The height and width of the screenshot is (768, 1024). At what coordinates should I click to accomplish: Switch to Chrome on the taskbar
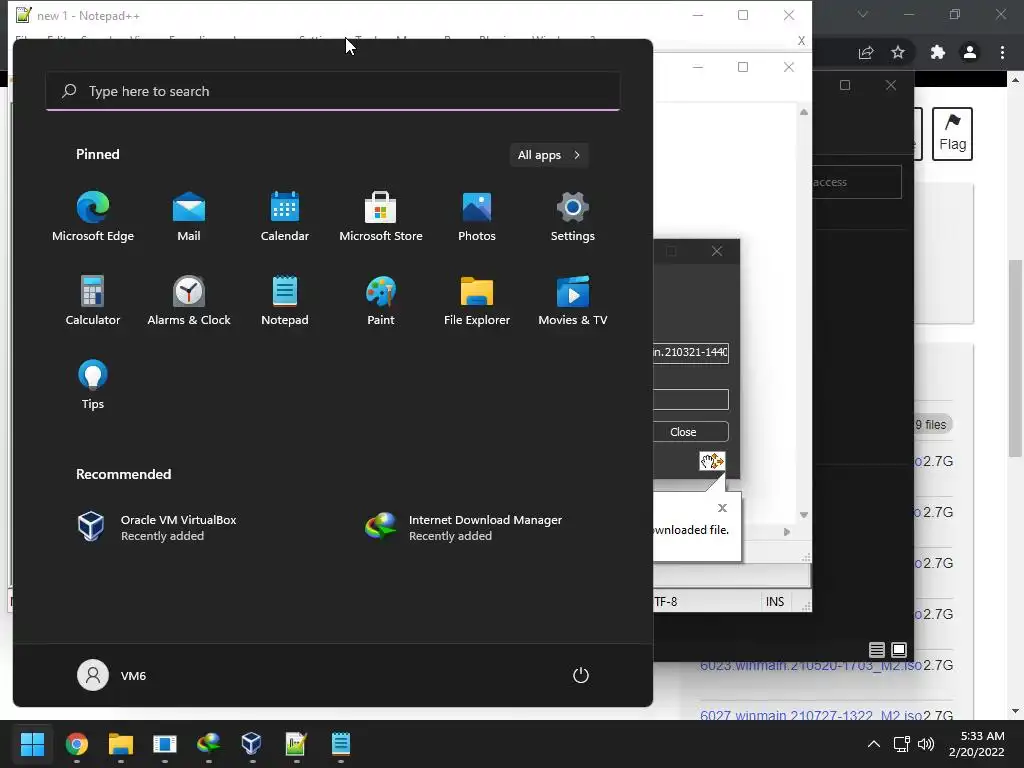click(x=76, y=744)
